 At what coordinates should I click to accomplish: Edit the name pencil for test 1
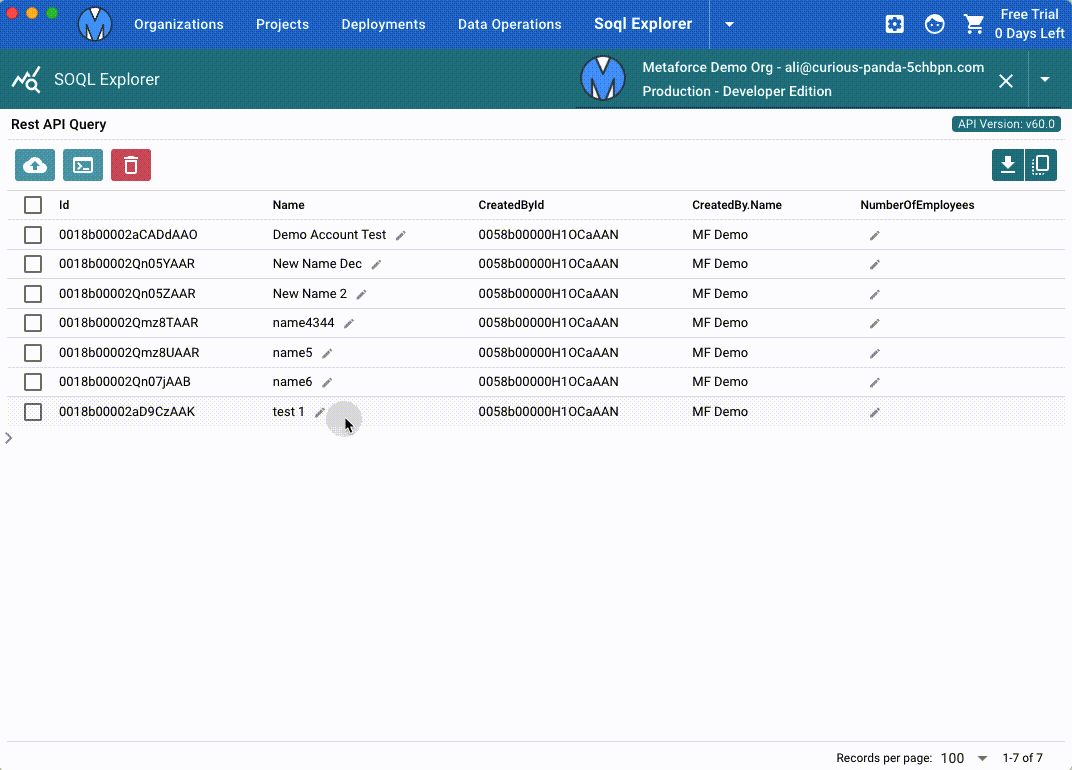click(319, 412)
